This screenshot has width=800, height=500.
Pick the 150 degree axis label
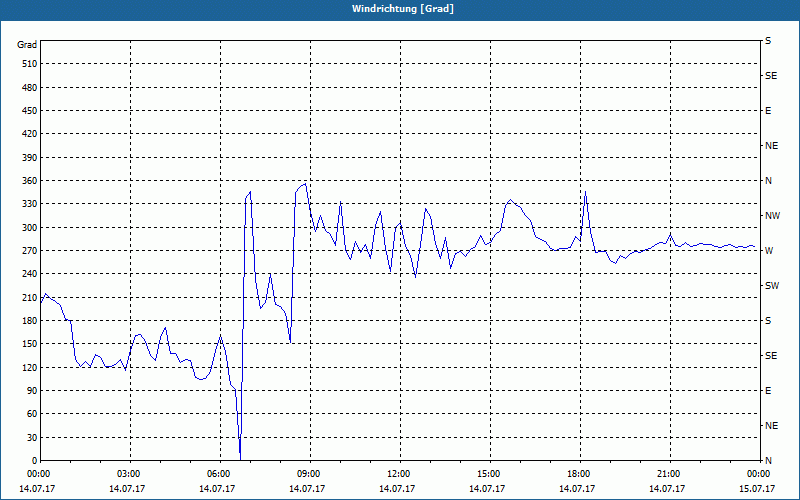29,344
